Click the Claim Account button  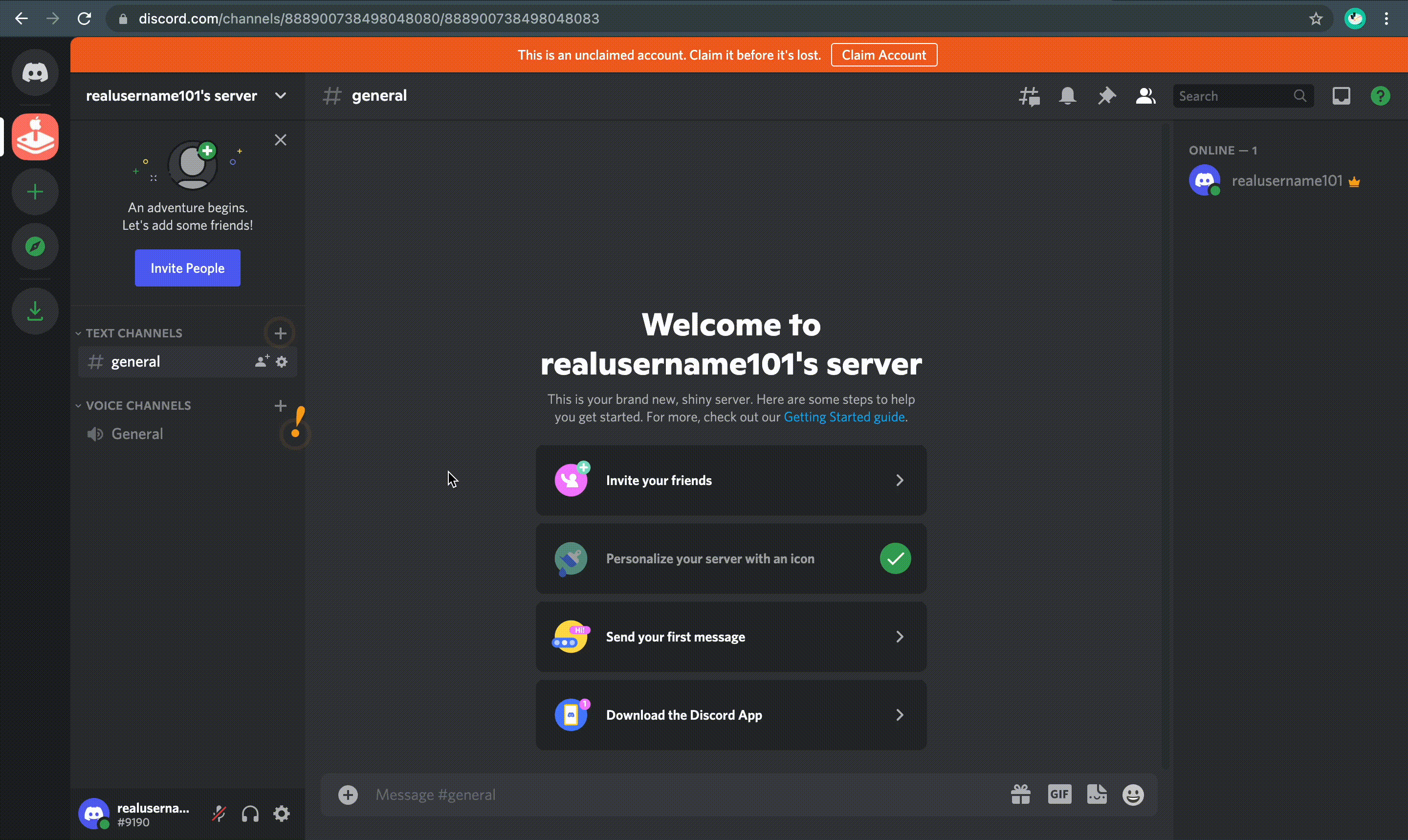(884, 55)
